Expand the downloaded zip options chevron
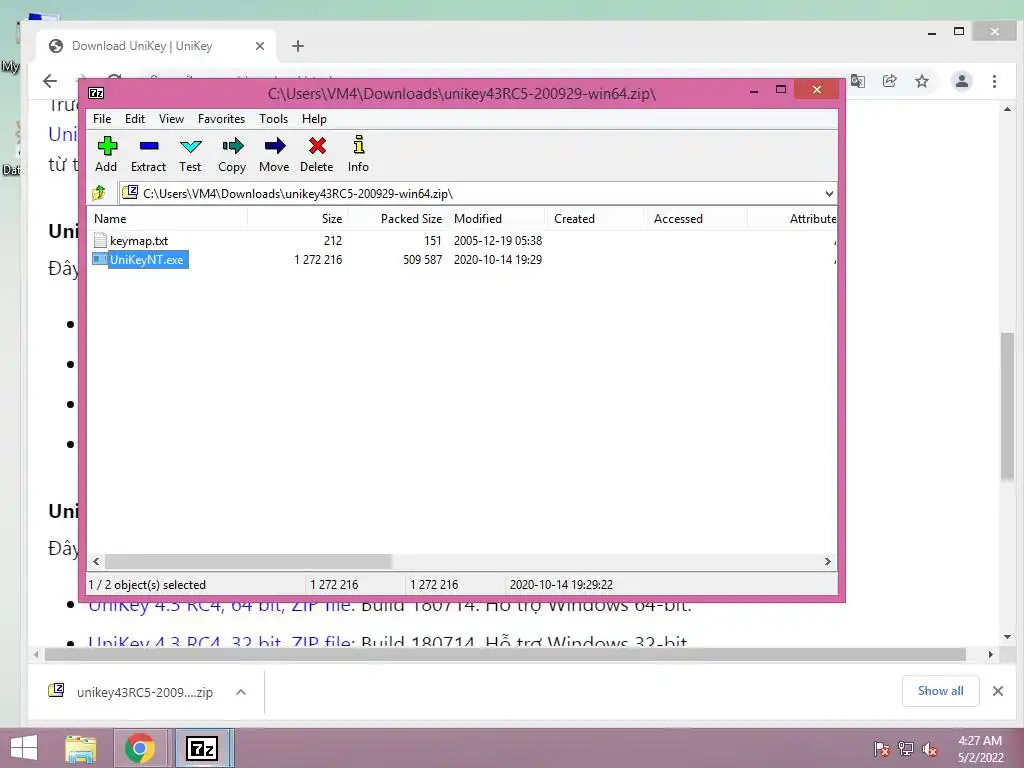This screenshot has height=768, width=1024. tap(241, 692)
